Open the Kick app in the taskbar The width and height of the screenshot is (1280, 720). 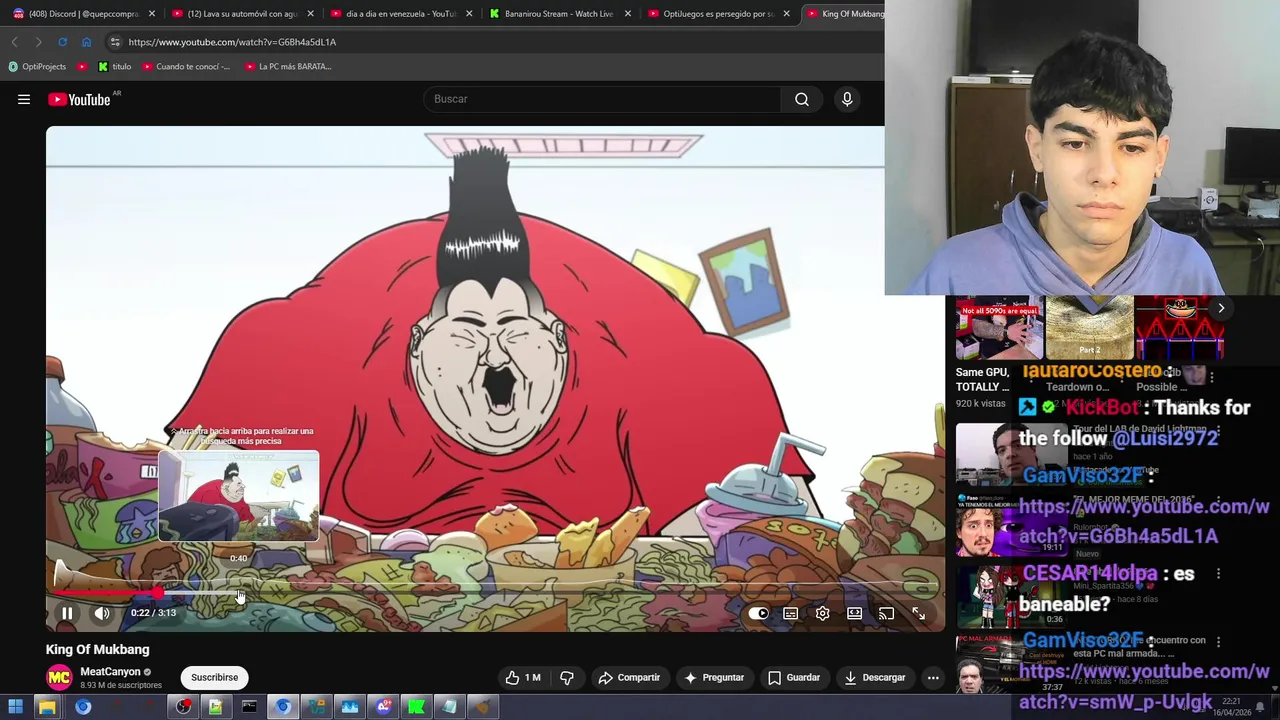tap(416, 707)
